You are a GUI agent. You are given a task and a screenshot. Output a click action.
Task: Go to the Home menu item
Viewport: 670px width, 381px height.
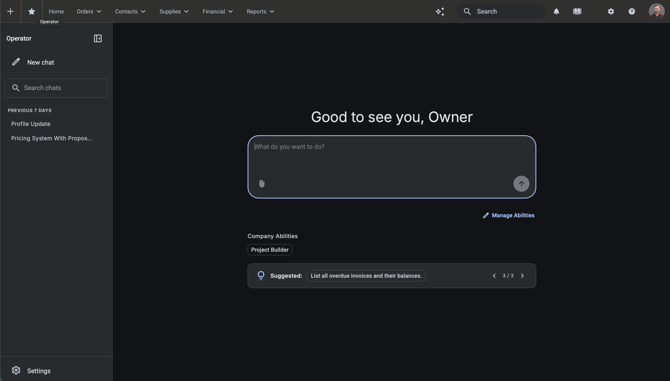pos(56,12)
